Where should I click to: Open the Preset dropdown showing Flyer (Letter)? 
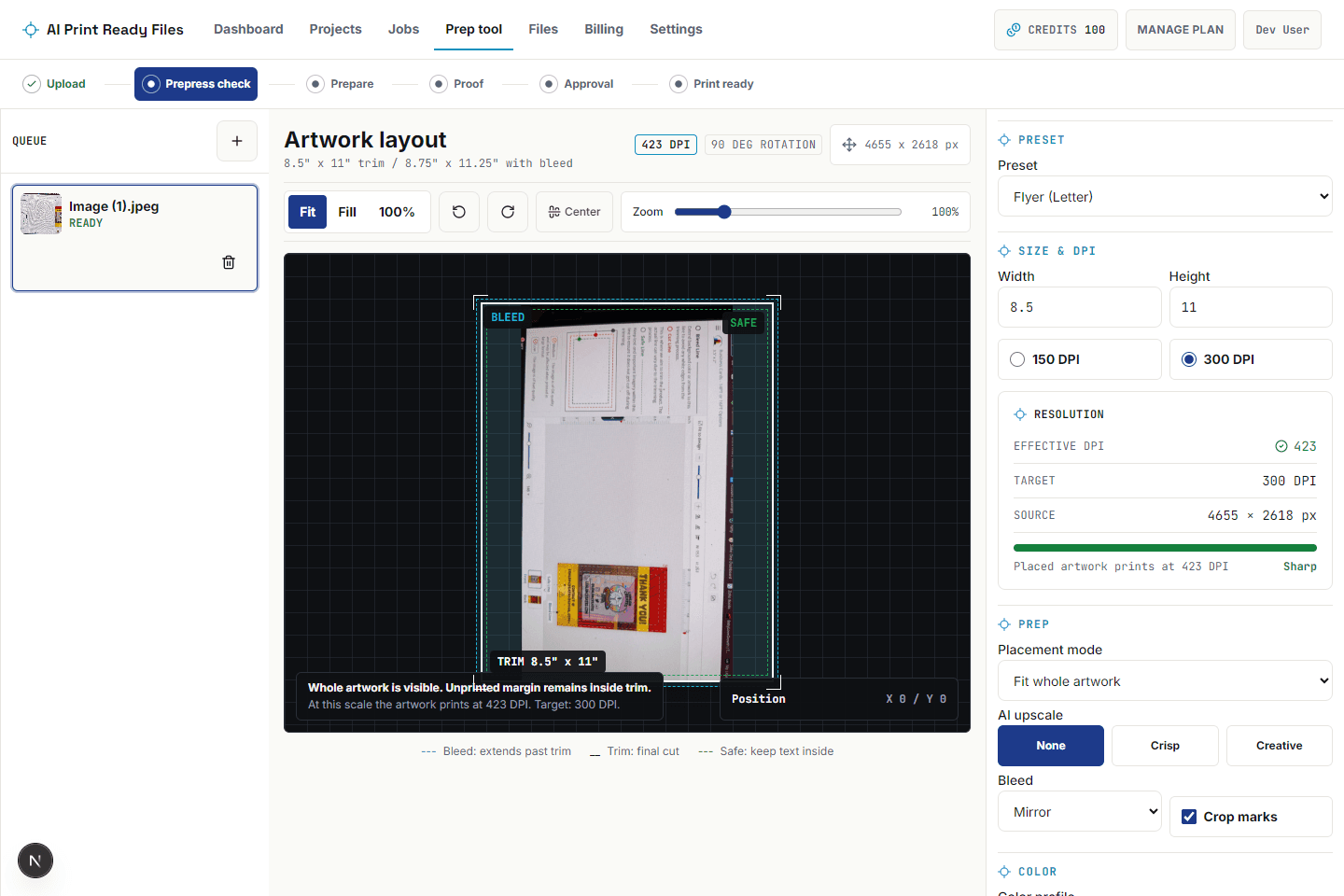tap(1165, 197)
